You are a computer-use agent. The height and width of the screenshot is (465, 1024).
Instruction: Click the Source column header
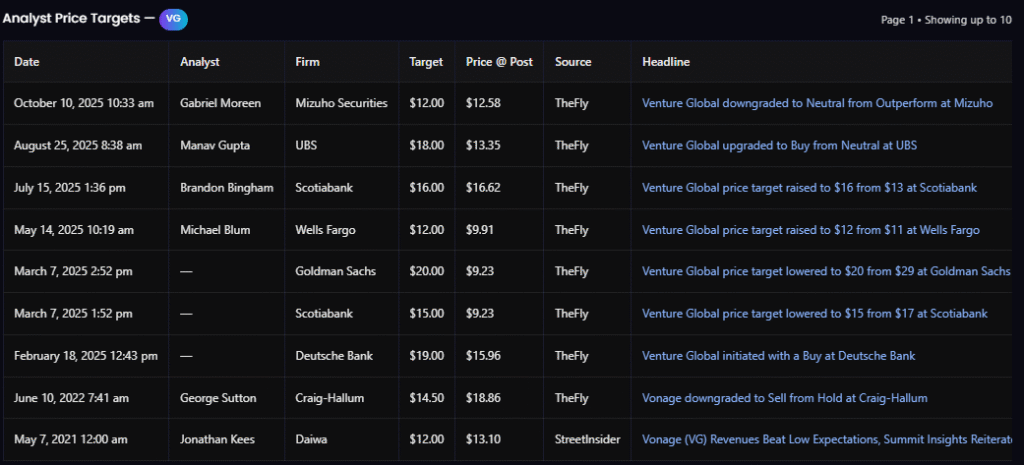click(573, 62)
